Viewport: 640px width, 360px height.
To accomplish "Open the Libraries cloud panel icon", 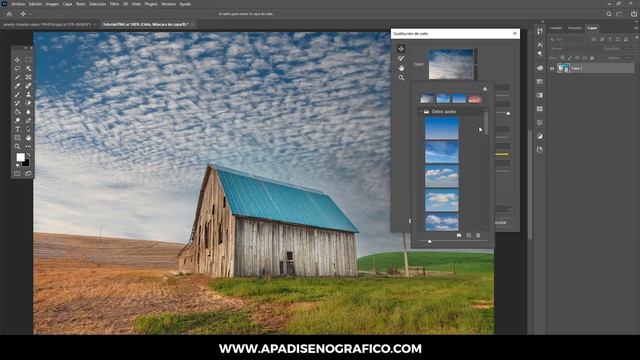I will point(540,68).
